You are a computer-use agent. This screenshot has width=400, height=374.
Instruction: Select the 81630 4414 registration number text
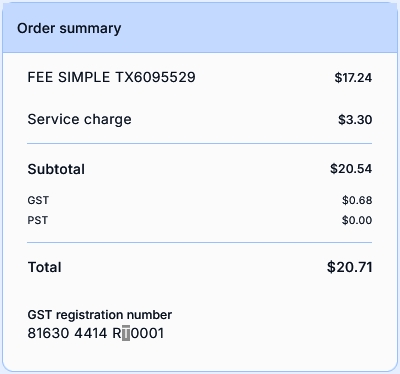pos(67,333)
